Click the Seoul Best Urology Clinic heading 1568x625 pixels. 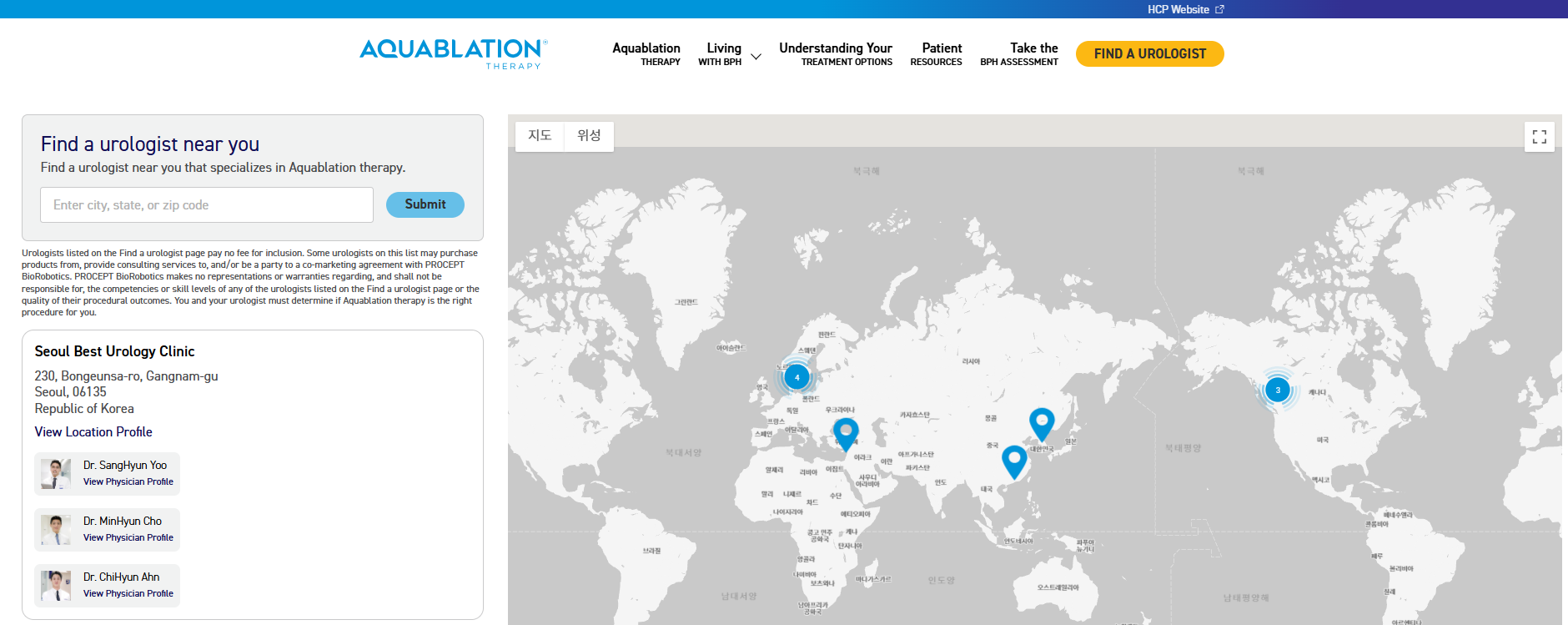point(114,351)
